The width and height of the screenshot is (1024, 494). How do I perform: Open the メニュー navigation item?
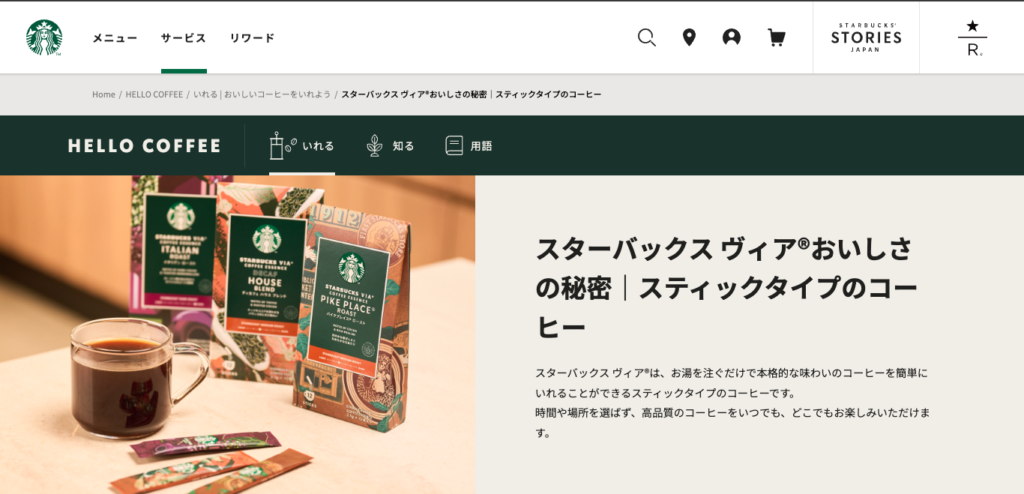tap(115, 38)
